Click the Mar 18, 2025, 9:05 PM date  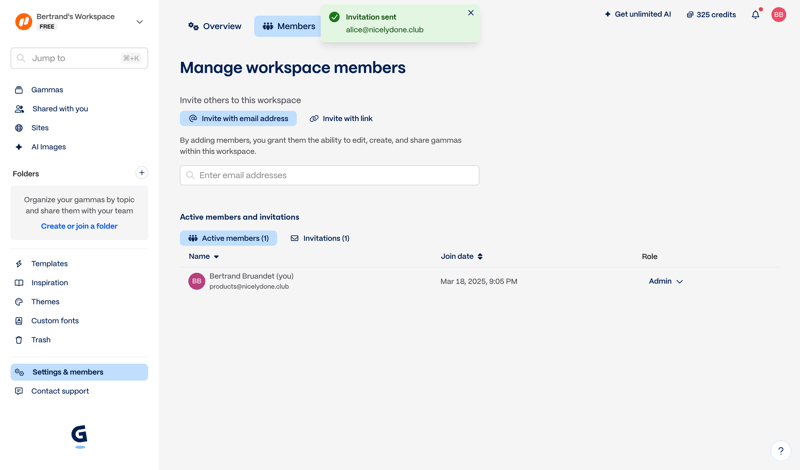(479, 281)
